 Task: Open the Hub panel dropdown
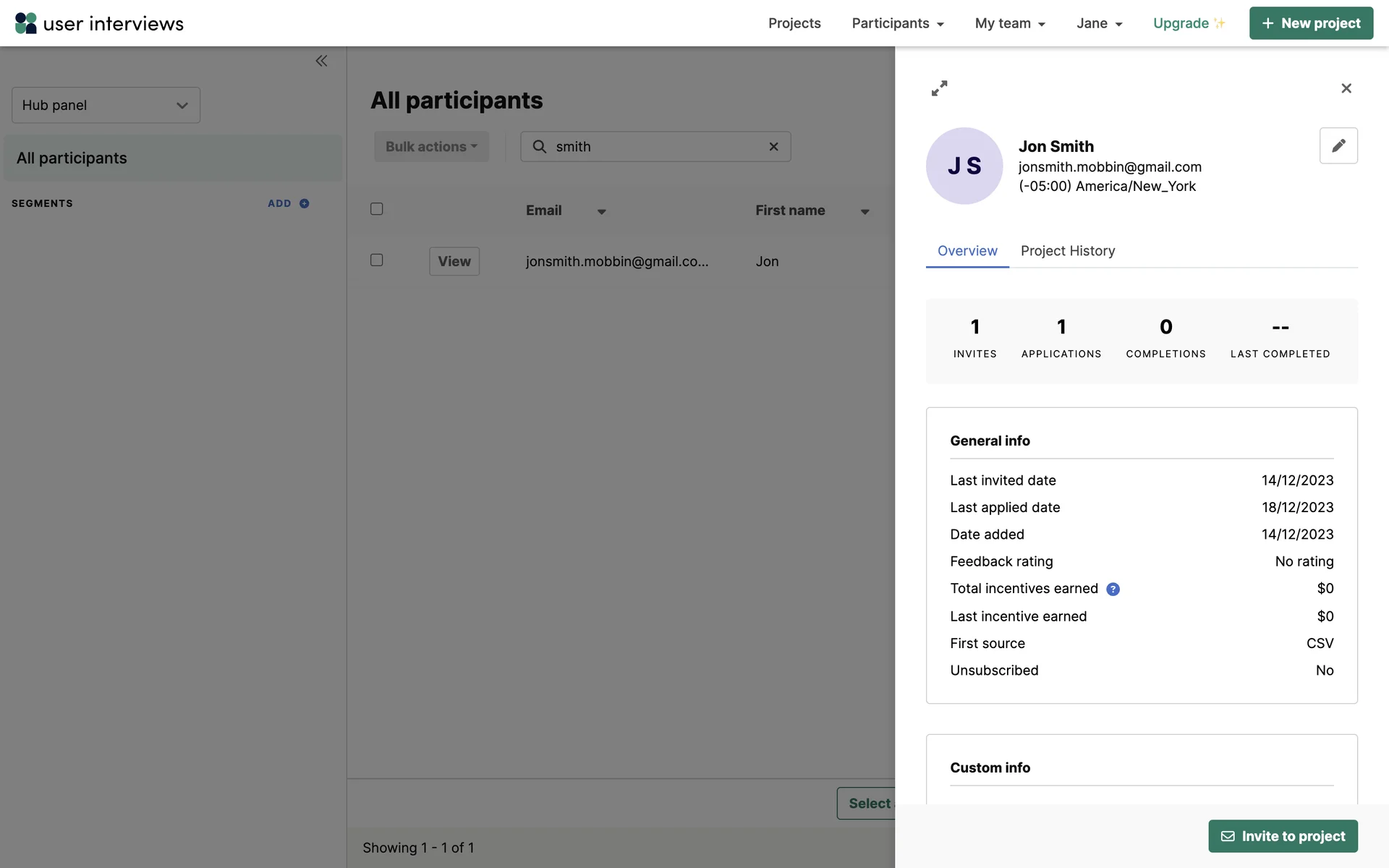click(106, 106)
